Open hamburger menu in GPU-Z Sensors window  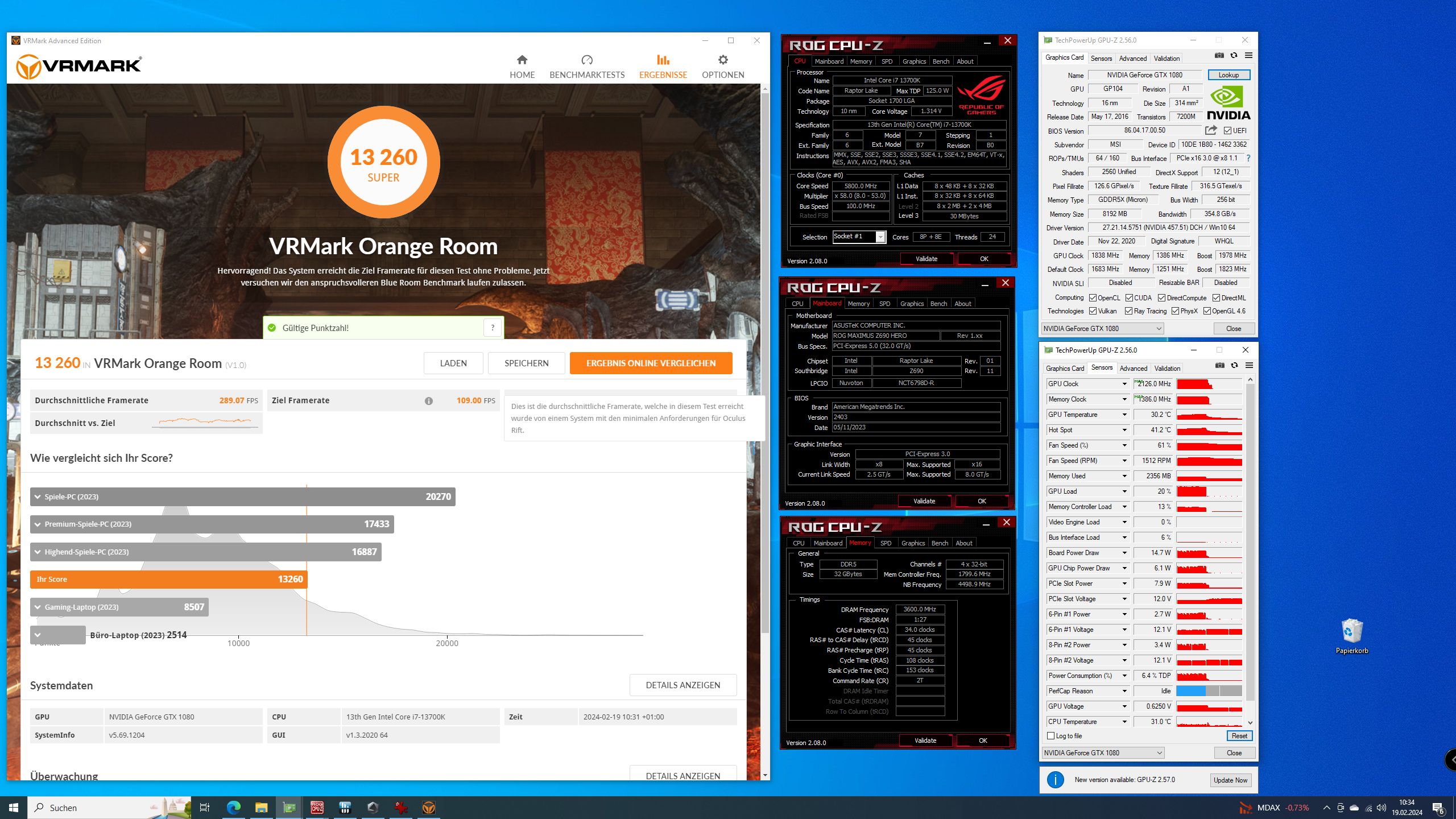1249,366
